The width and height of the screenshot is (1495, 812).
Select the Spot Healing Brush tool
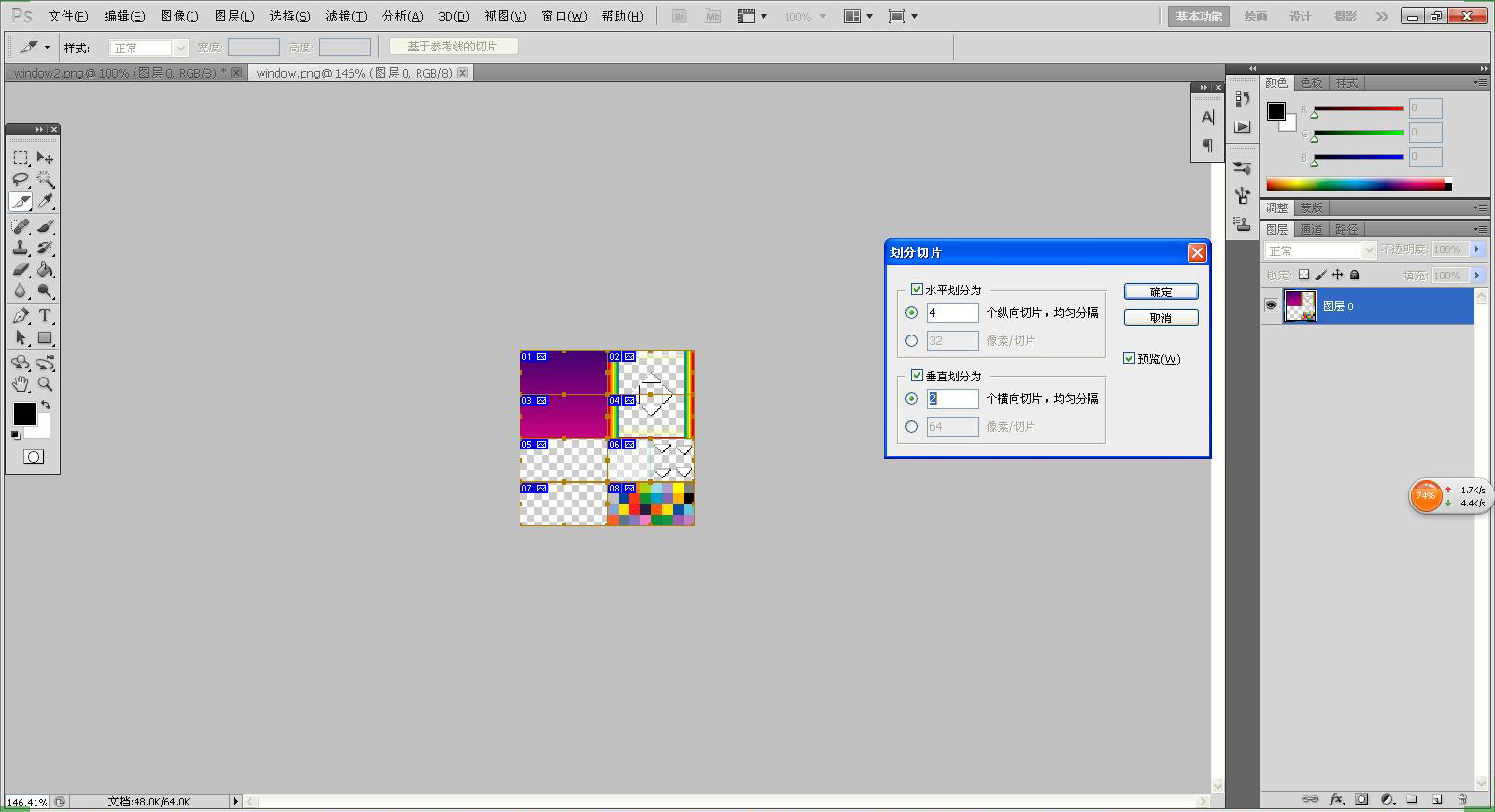(x=21, y=226)
